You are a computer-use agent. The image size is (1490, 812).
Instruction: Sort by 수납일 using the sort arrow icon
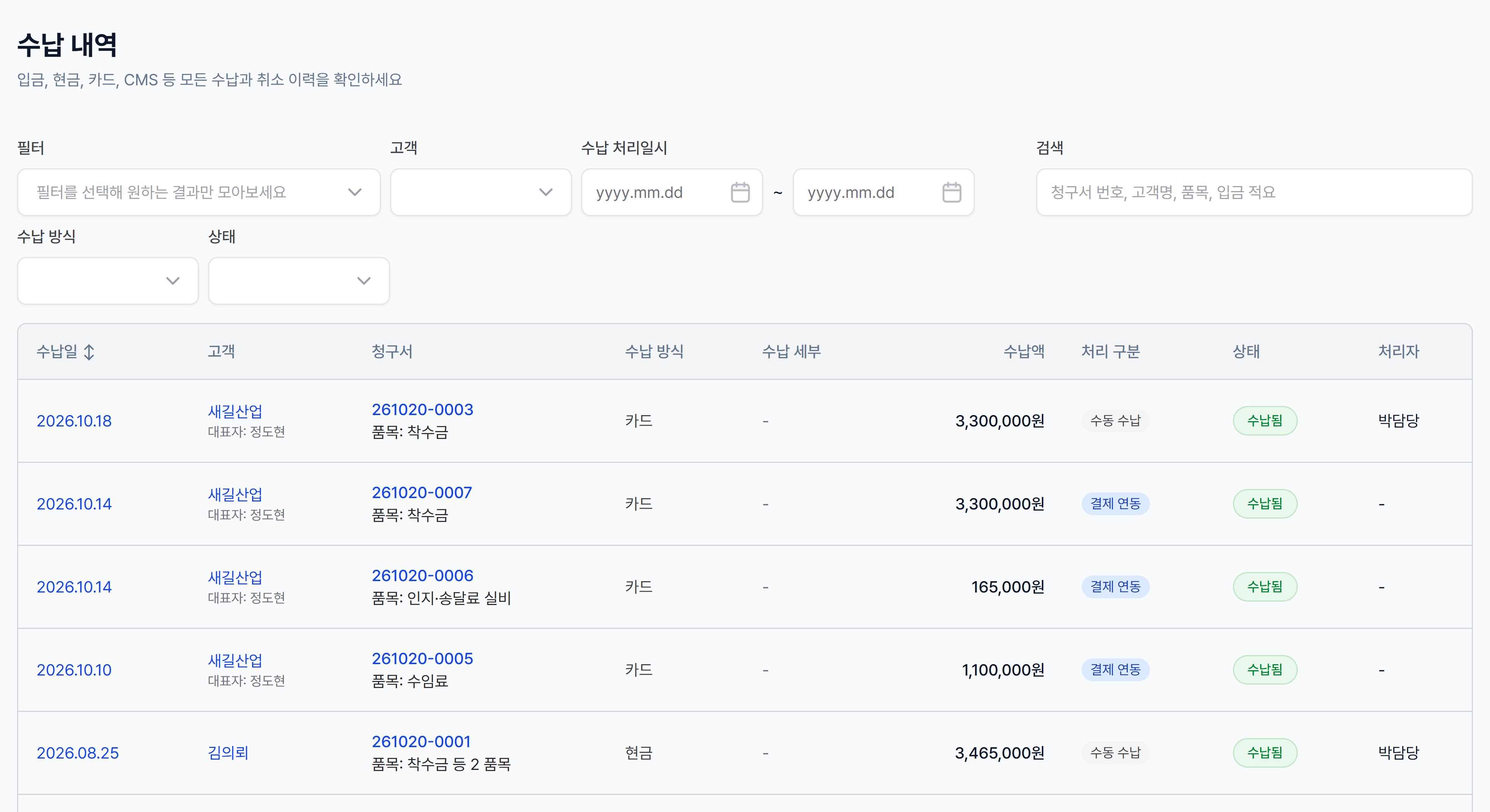point(89,352)
